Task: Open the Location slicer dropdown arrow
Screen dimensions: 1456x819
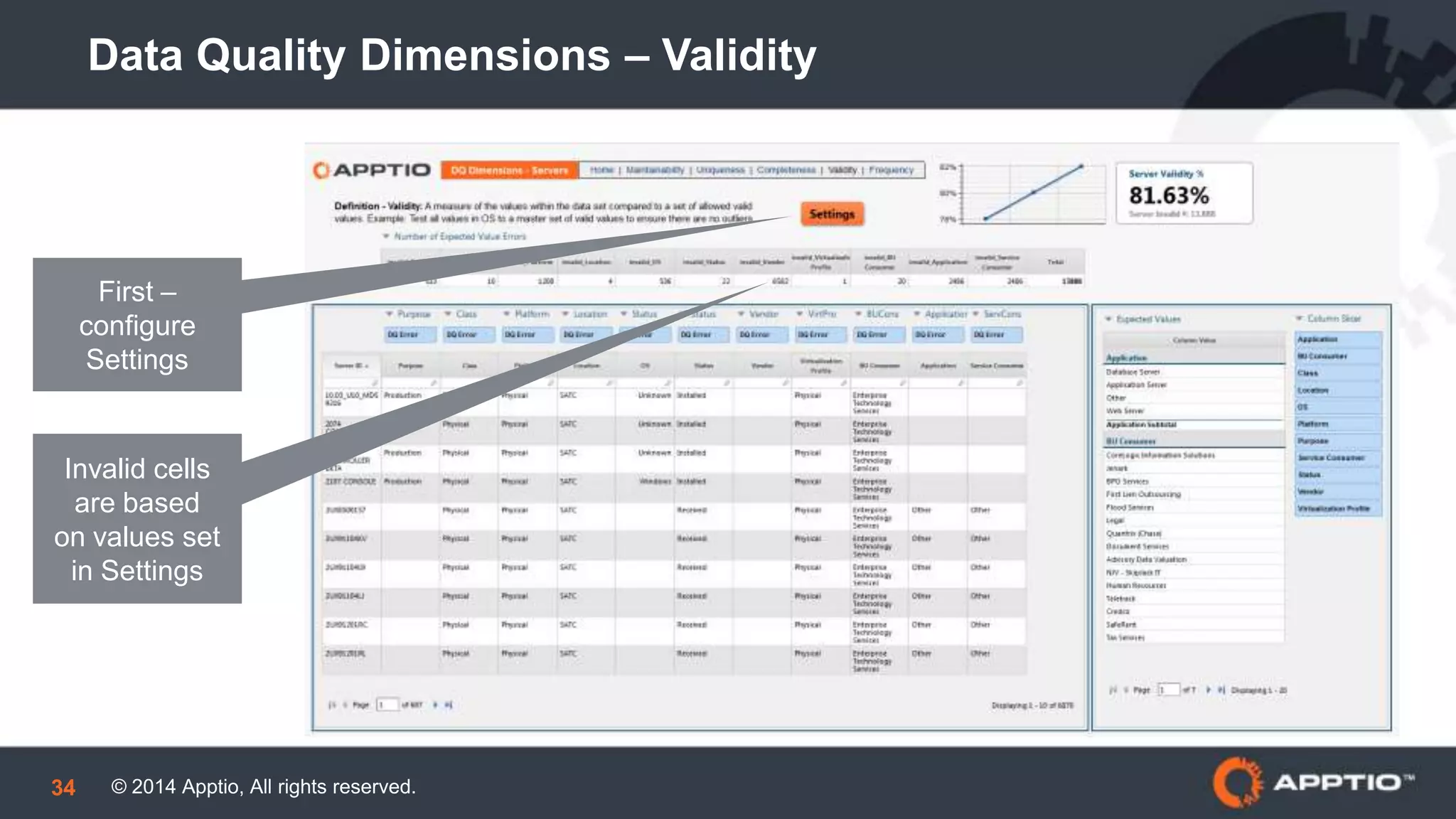Action: tap(566, 314)
